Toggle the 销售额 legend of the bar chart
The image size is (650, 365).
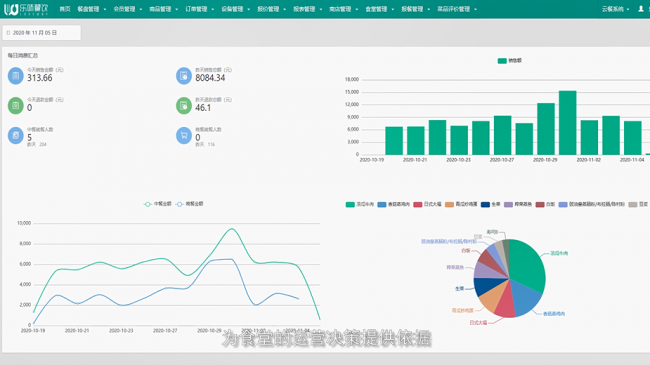point(509,61)
